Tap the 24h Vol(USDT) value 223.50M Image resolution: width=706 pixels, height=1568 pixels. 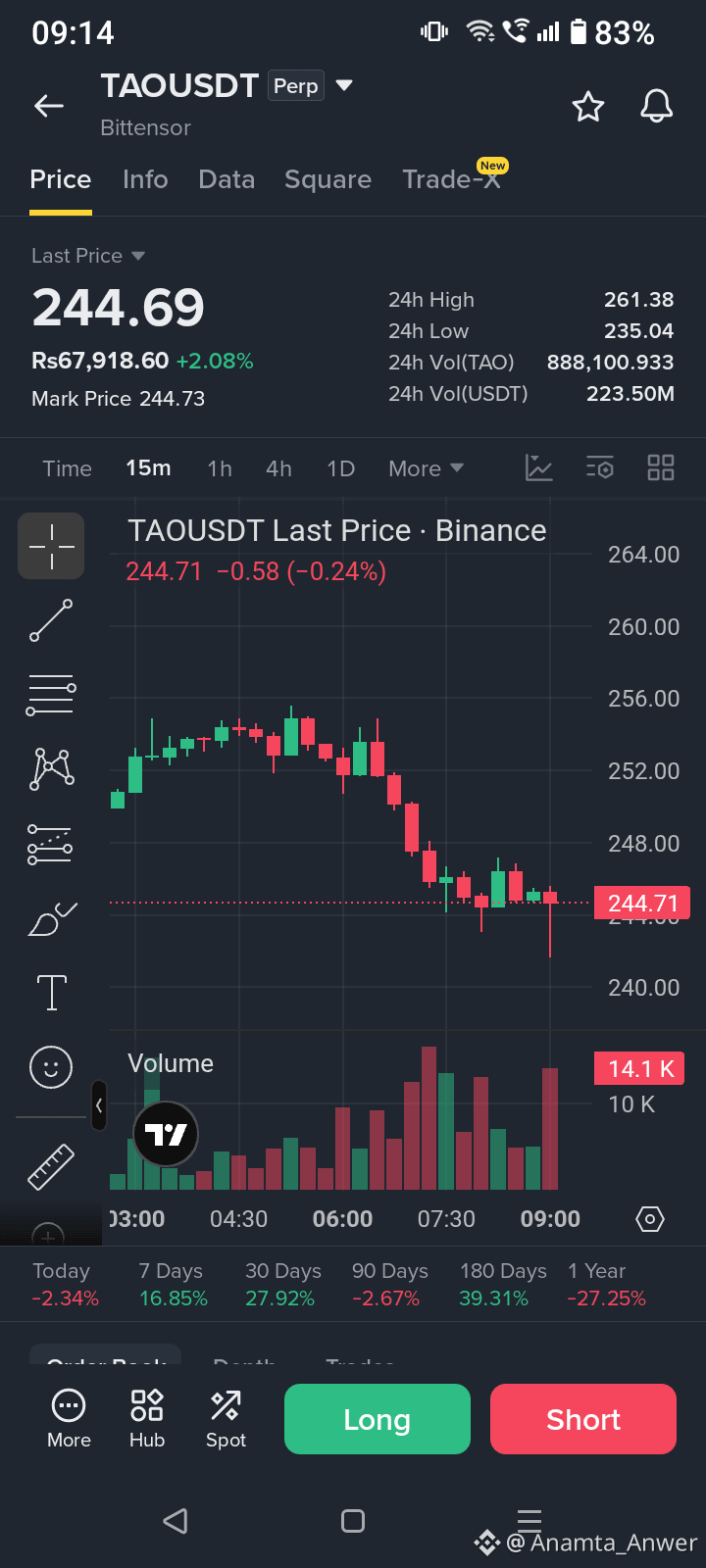630,394
